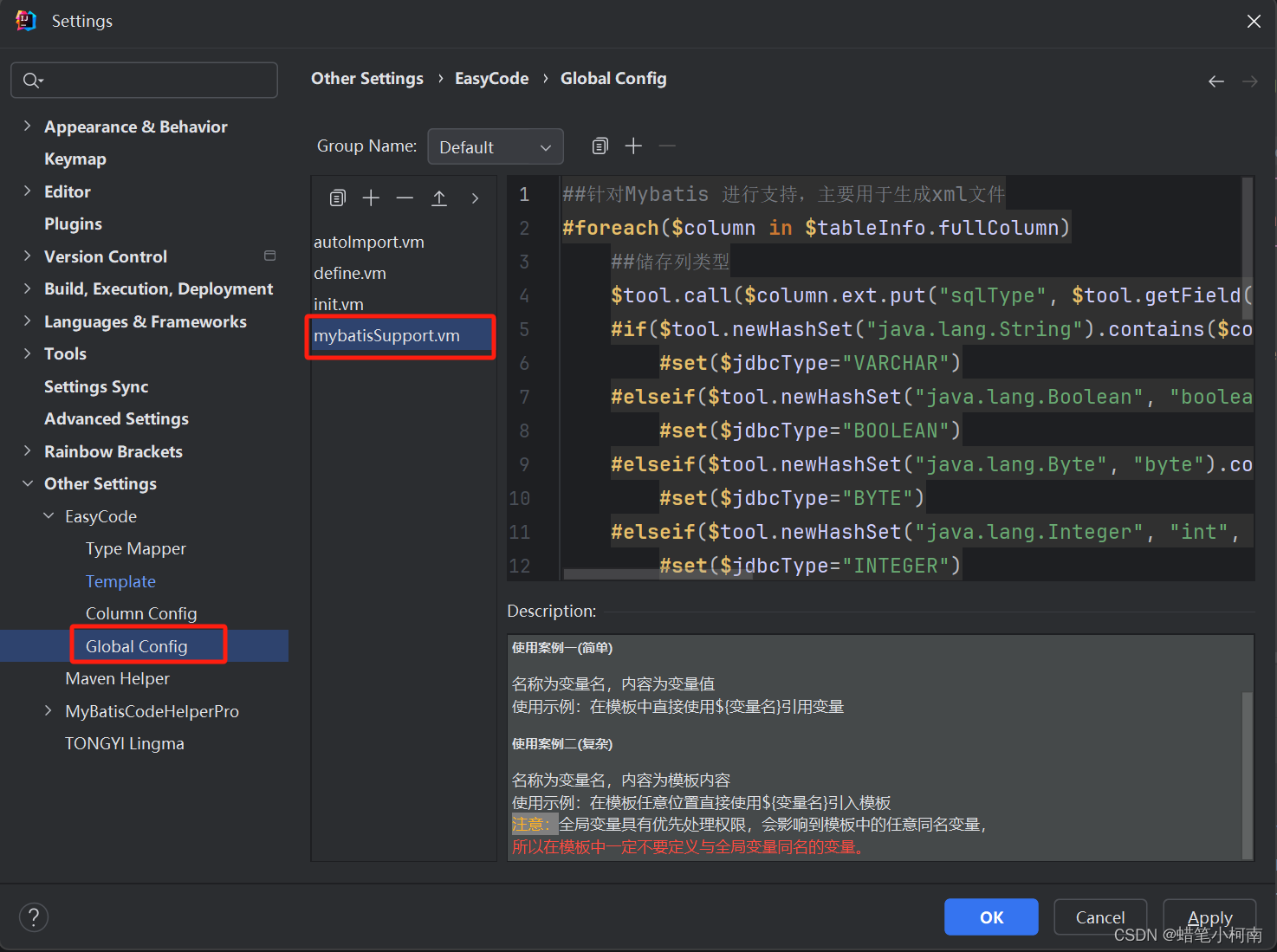Select the mybatisSupport.vm file
1277x952 pixels.
point(386,335)
